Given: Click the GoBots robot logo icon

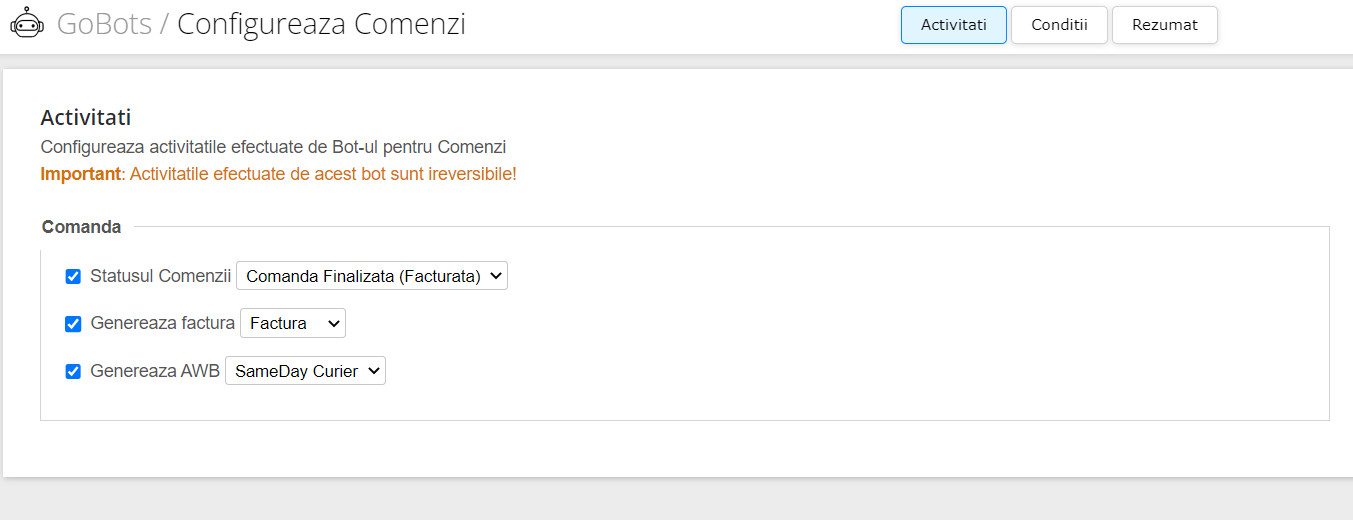Looking at the screenshot, I should (x=27, y=22).
